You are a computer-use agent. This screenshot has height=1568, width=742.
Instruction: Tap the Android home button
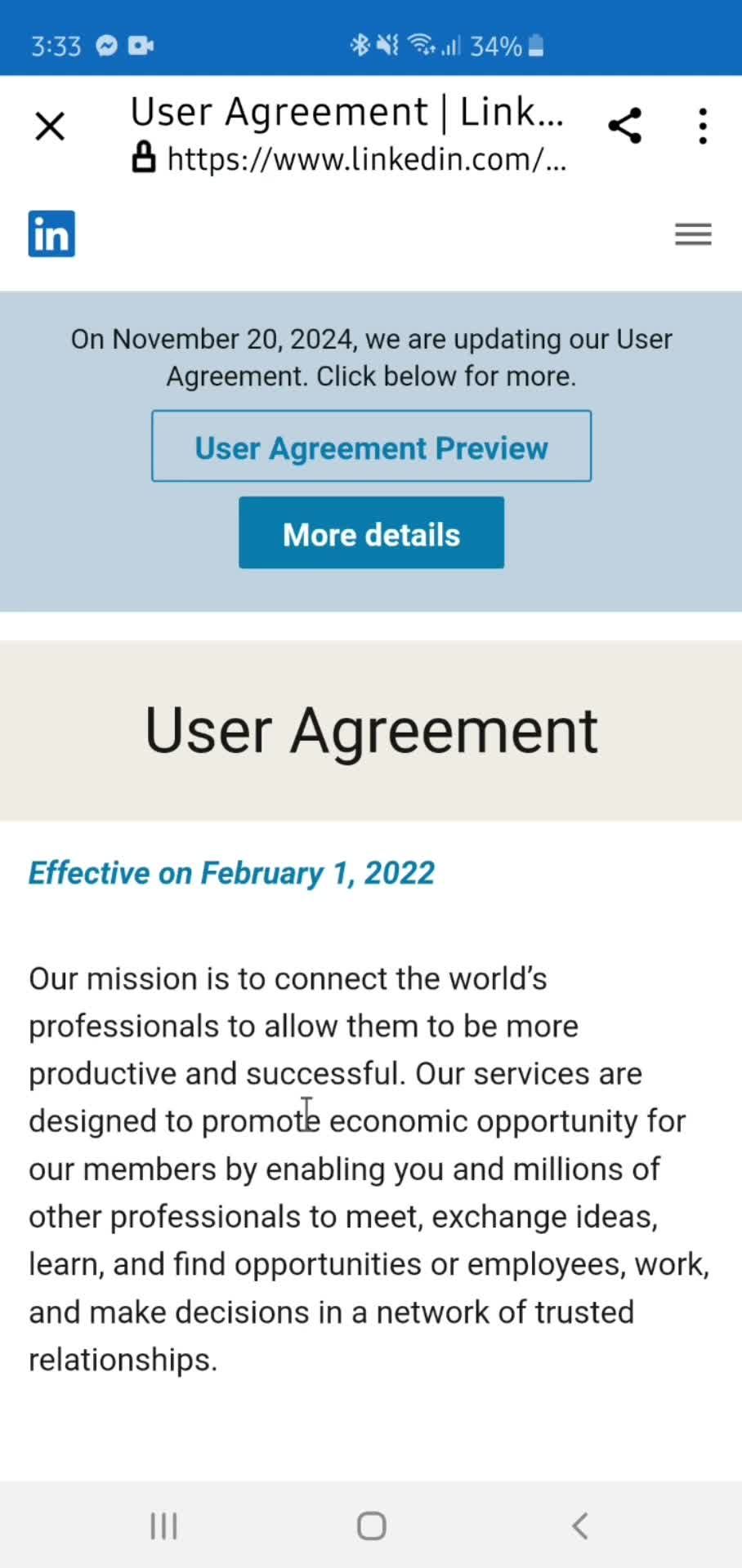(372, 1526)
